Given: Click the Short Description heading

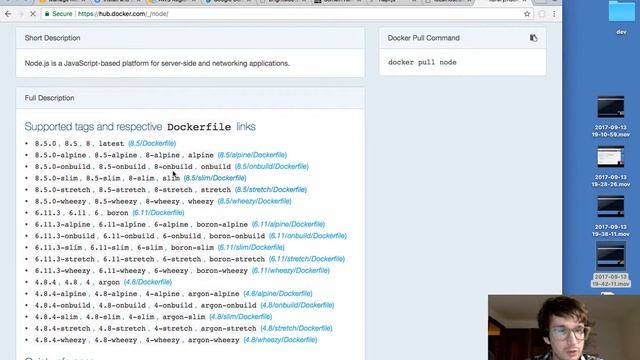Looking at the screenshot, I should [52, 38].
